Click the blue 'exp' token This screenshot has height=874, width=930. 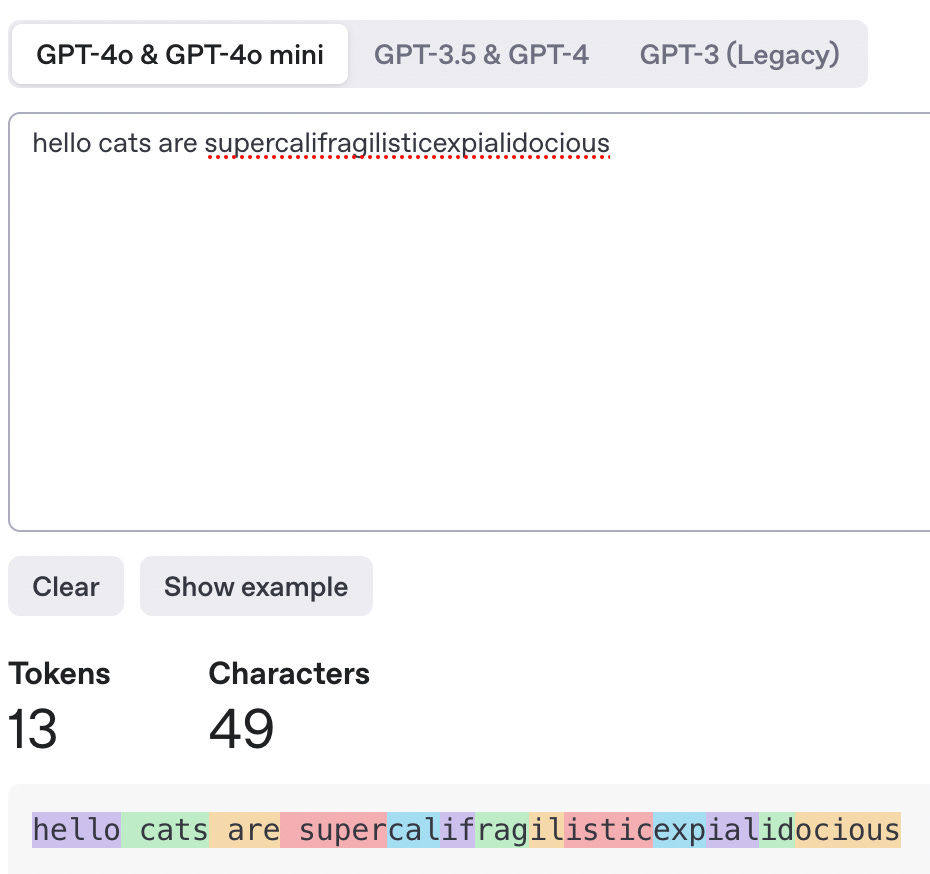[x=680, y=830]
